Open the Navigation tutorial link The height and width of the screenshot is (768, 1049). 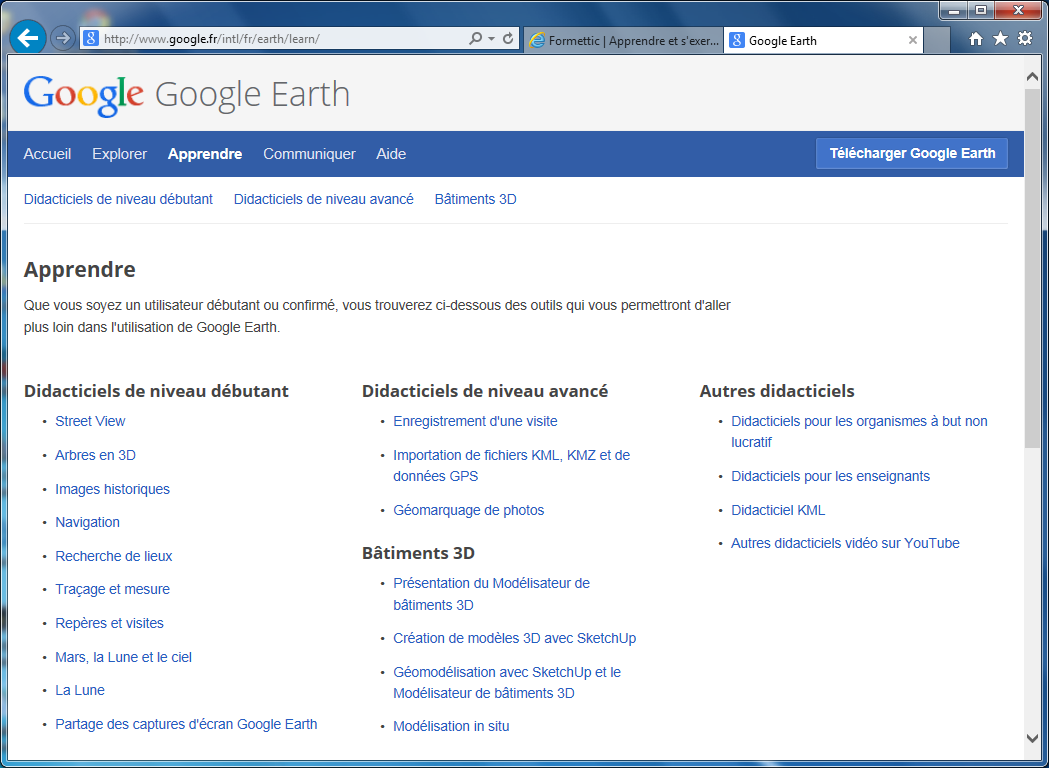(x=88, y=522)
